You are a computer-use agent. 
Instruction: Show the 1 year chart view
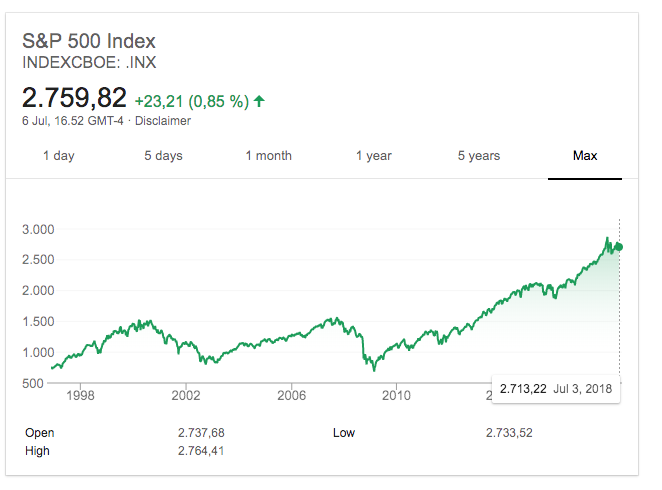[373, 156]
